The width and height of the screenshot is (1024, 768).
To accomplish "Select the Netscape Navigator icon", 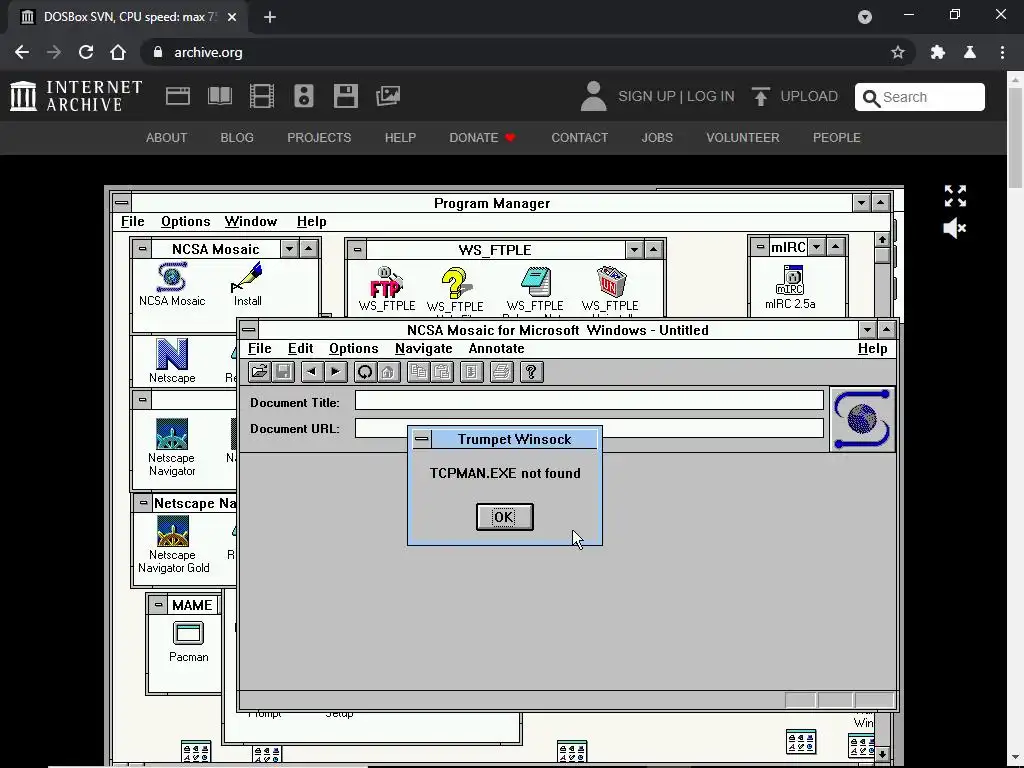I will 172,434.
